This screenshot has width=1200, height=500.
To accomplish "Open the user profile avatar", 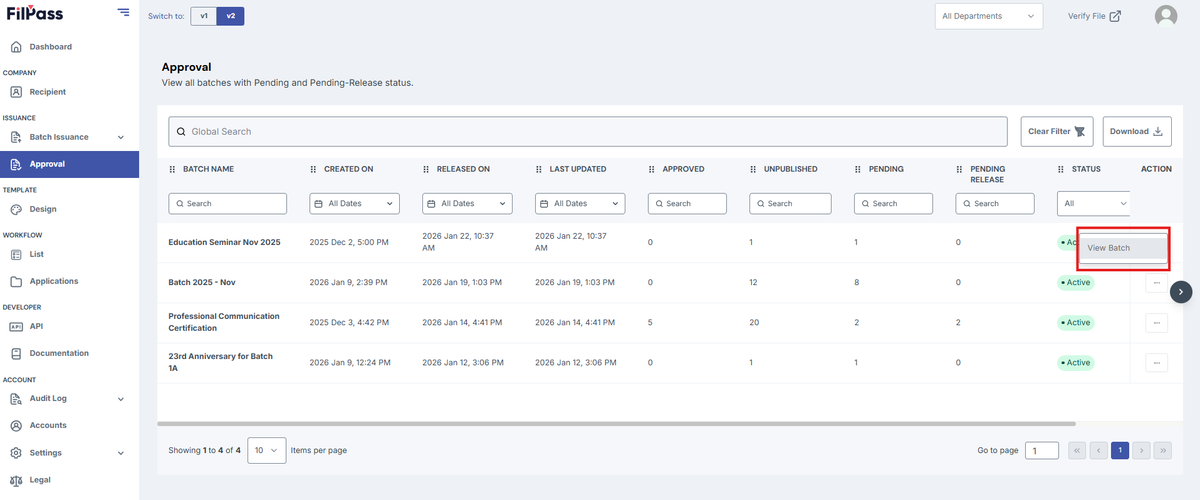I will [1166, 16].
